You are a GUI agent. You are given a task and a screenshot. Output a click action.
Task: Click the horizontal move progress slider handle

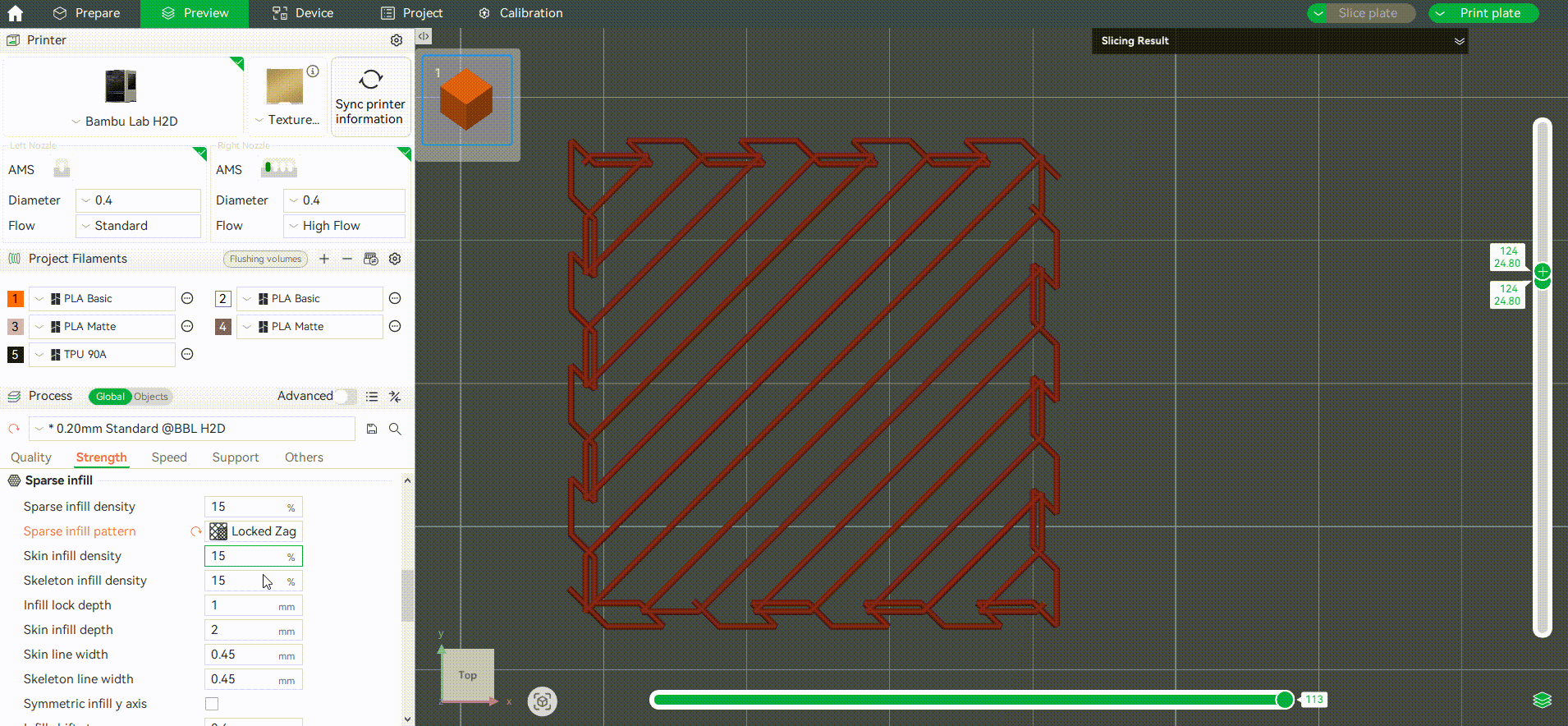click(x=1285, y=700)
